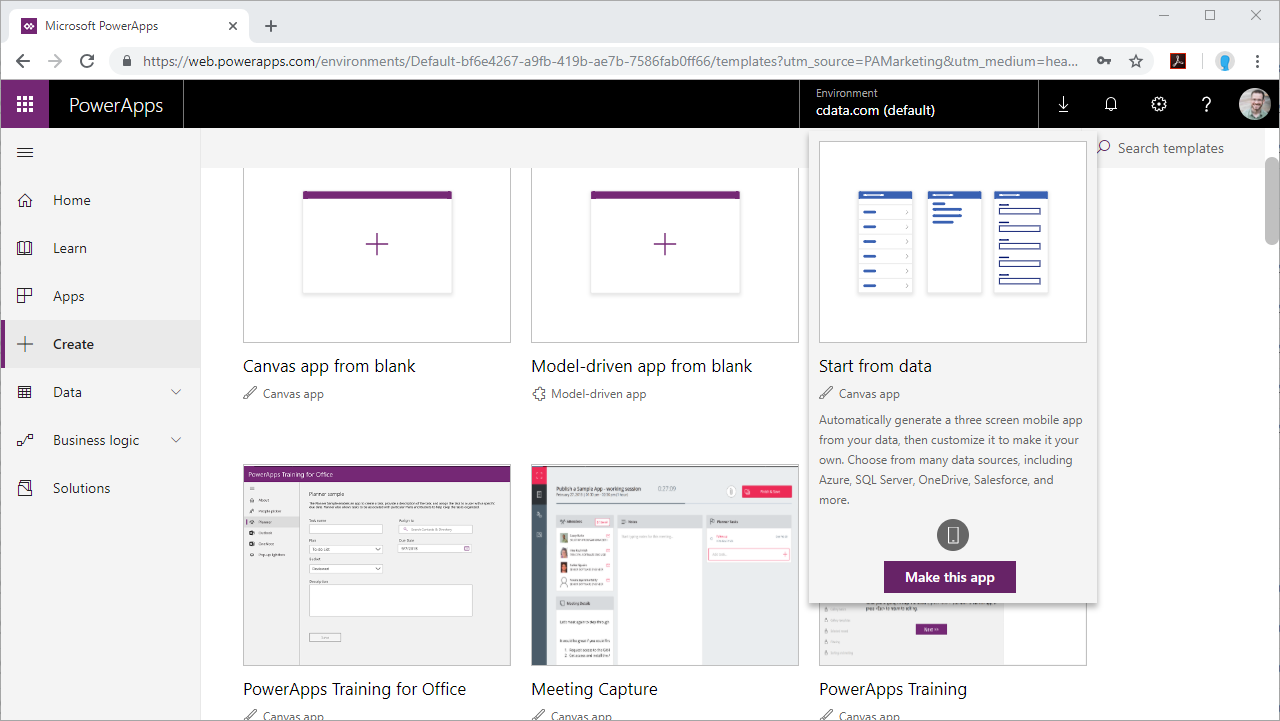This screenshot has width=1280, height=721.
Task: Click the search templates magnifier icon
Action: click(1104, 147)
